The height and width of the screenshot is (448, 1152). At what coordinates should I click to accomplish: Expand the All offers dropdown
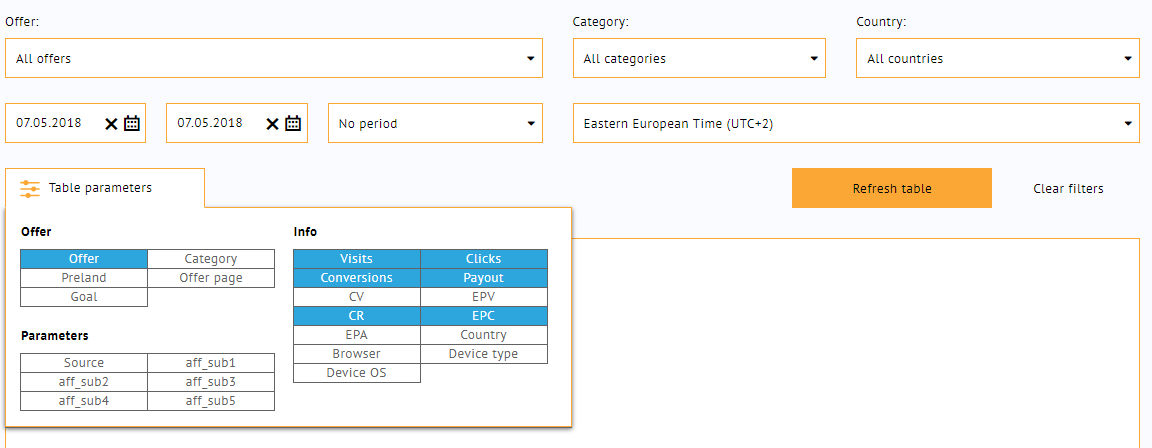coord(274,58)
